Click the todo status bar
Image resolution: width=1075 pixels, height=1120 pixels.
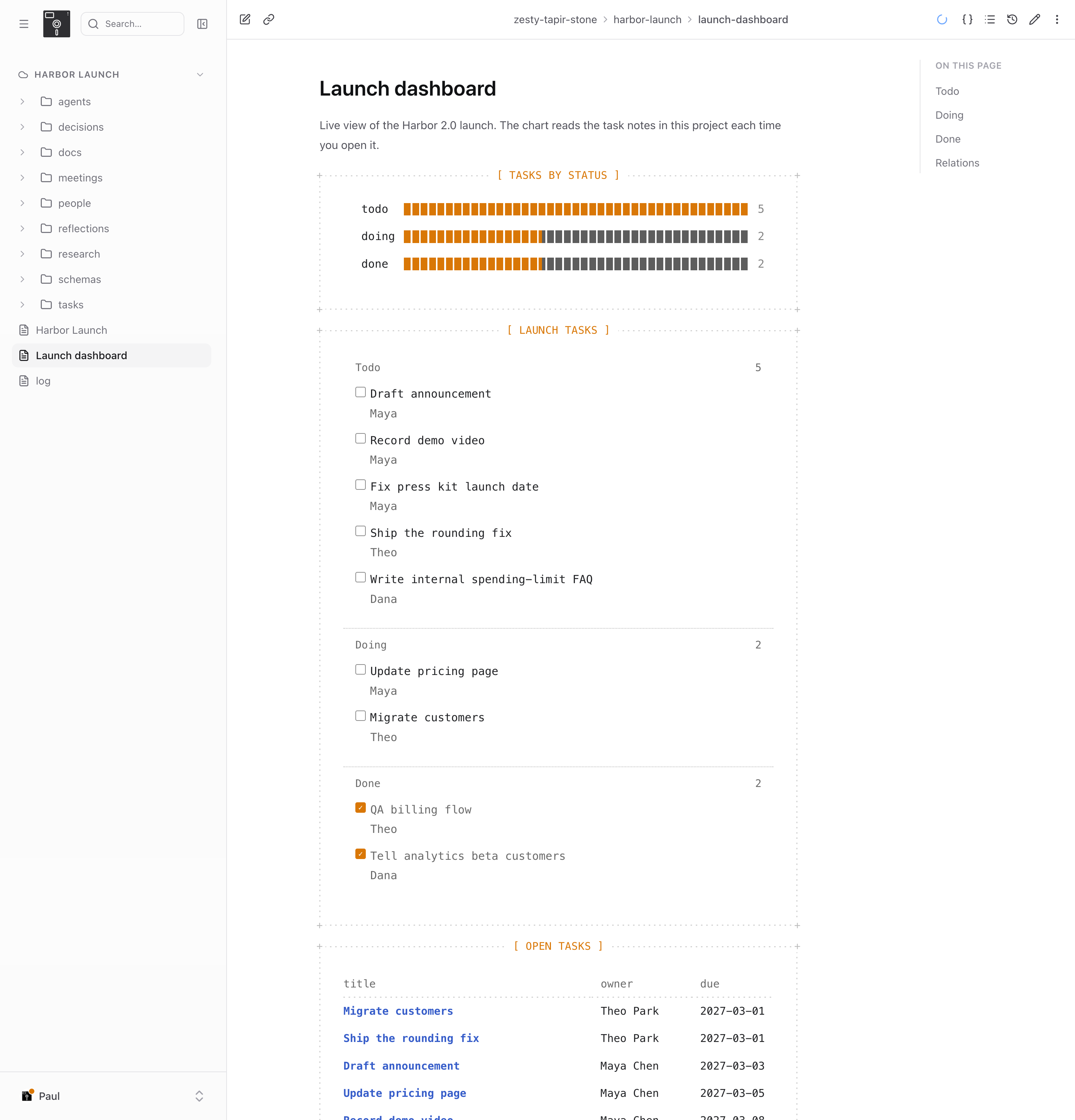click(575, 209)
